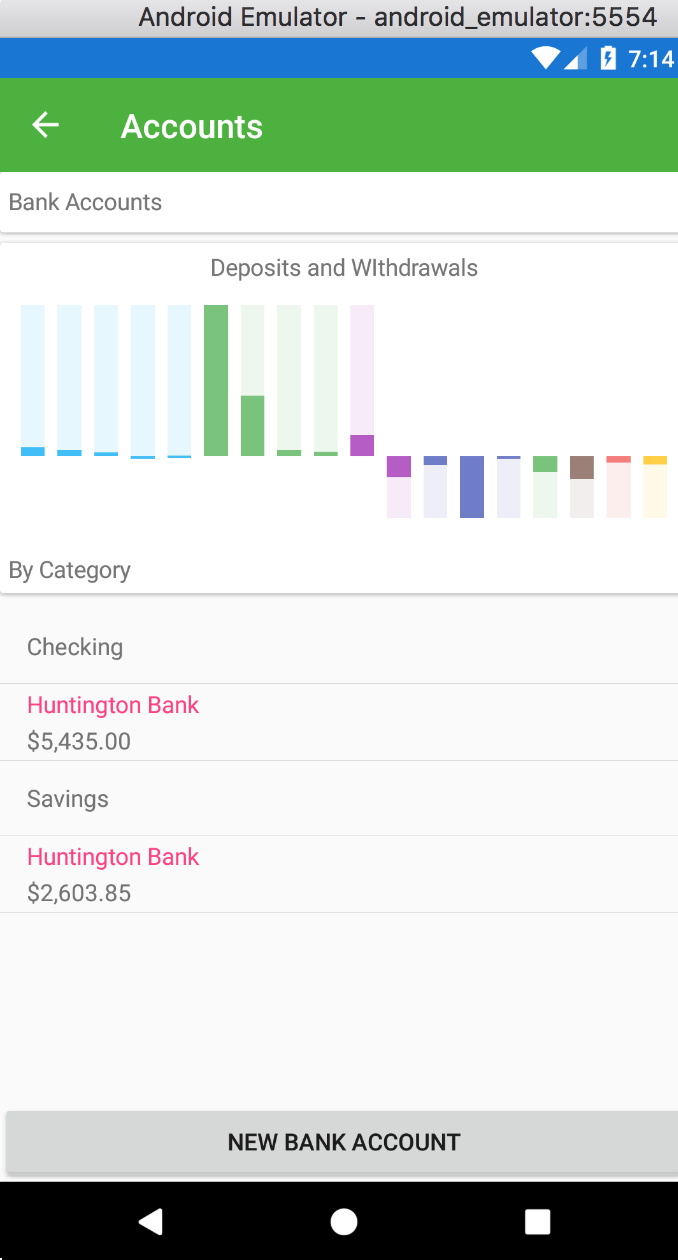The height and width of the screenshot is (1260, 678).
Task: Tap the Android recent apps square
Action: (x=537, y=1221)
